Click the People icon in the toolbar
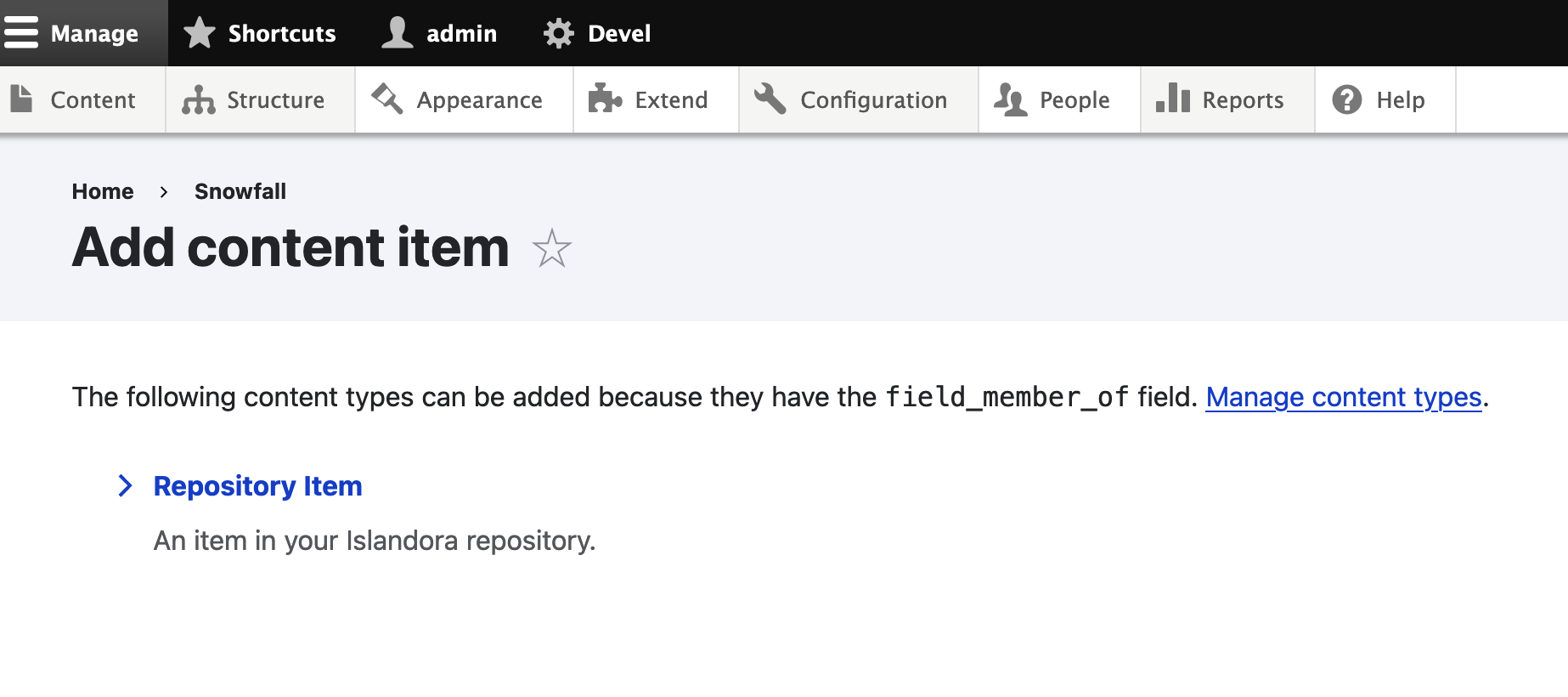Viewport: 1568px width, 697px height. click(1009, 99)
